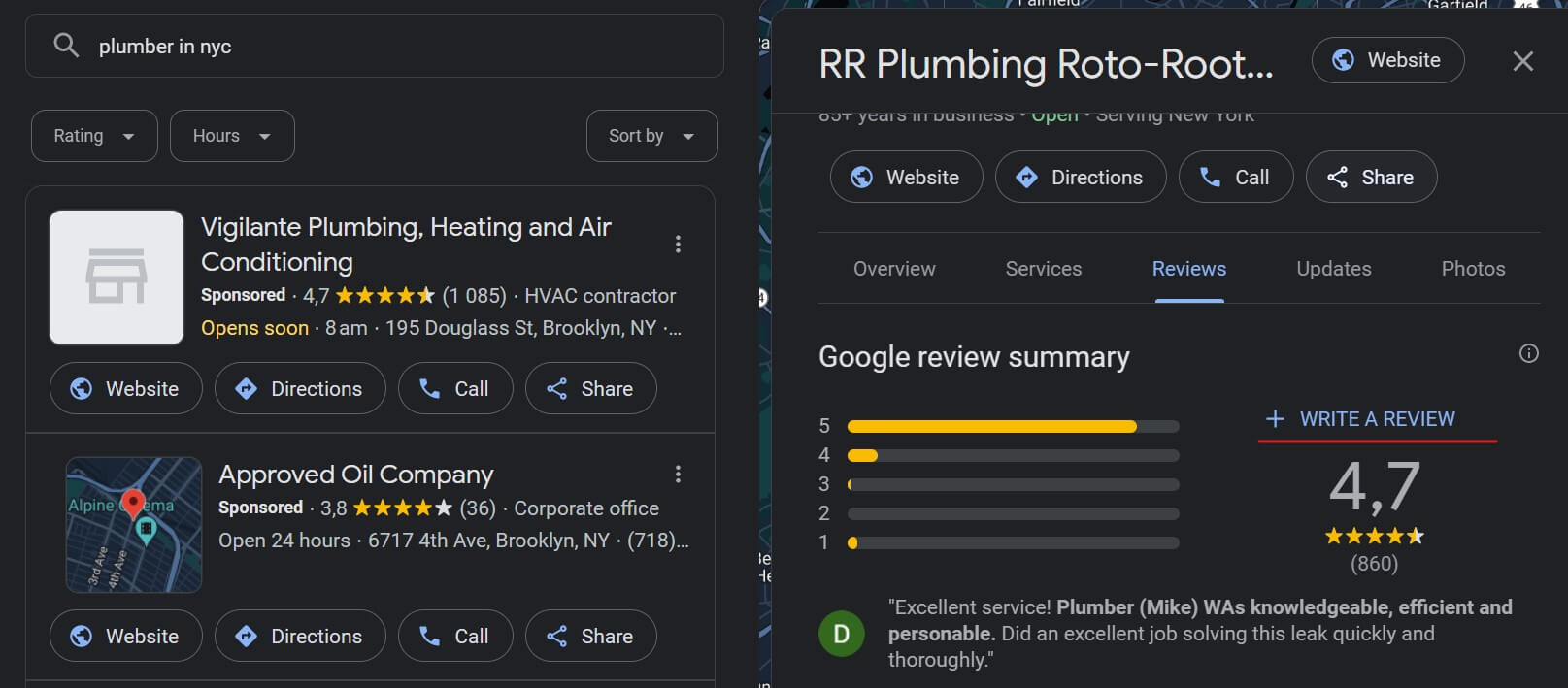Image resolution: width=1568 pixels, height=688 pixels.
Task: Open Approved Oil Company Website button
Action: [x=126, y=636]
